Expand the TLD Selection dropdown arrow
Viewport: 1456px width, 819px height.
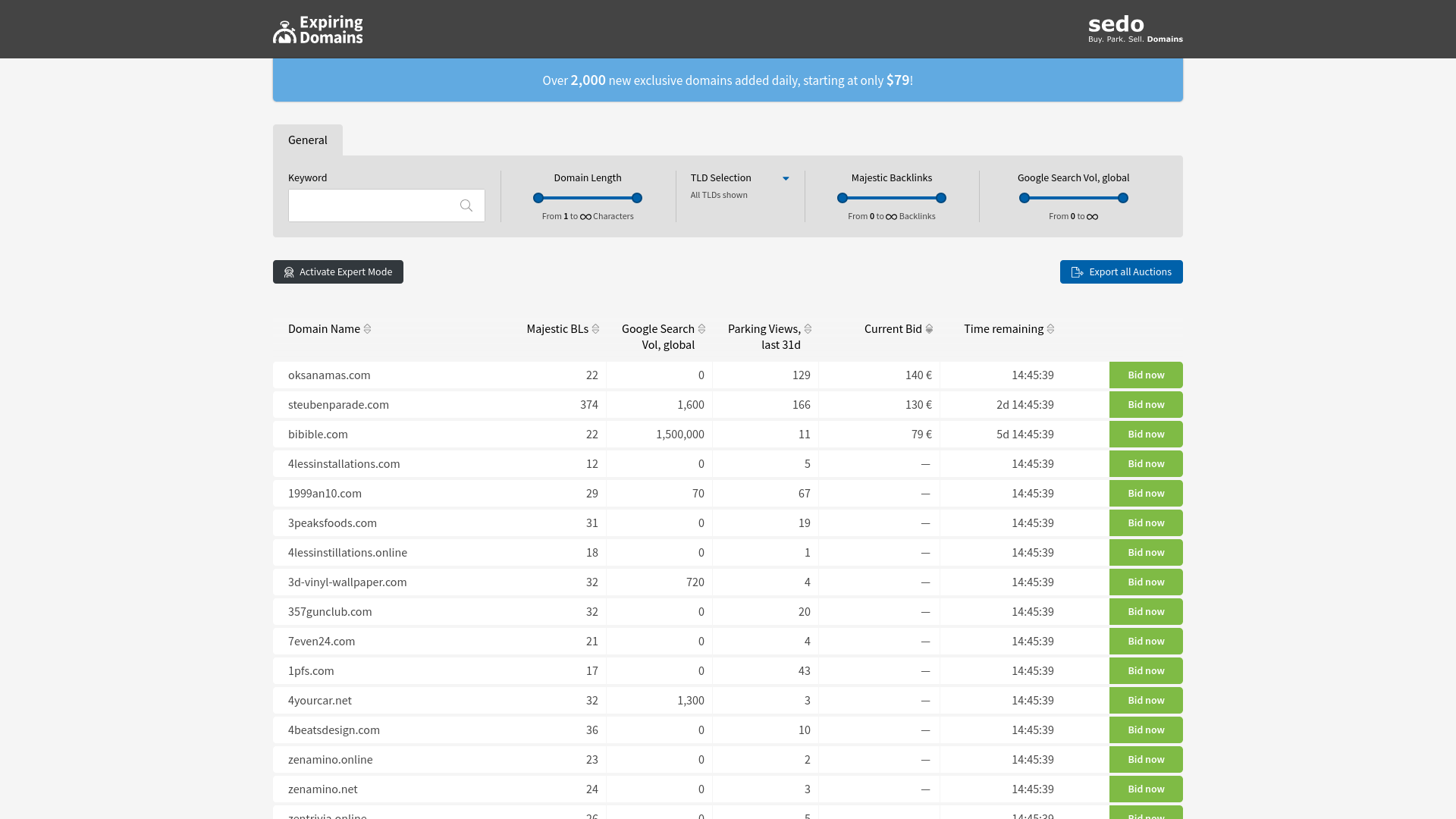click(786, 178)
